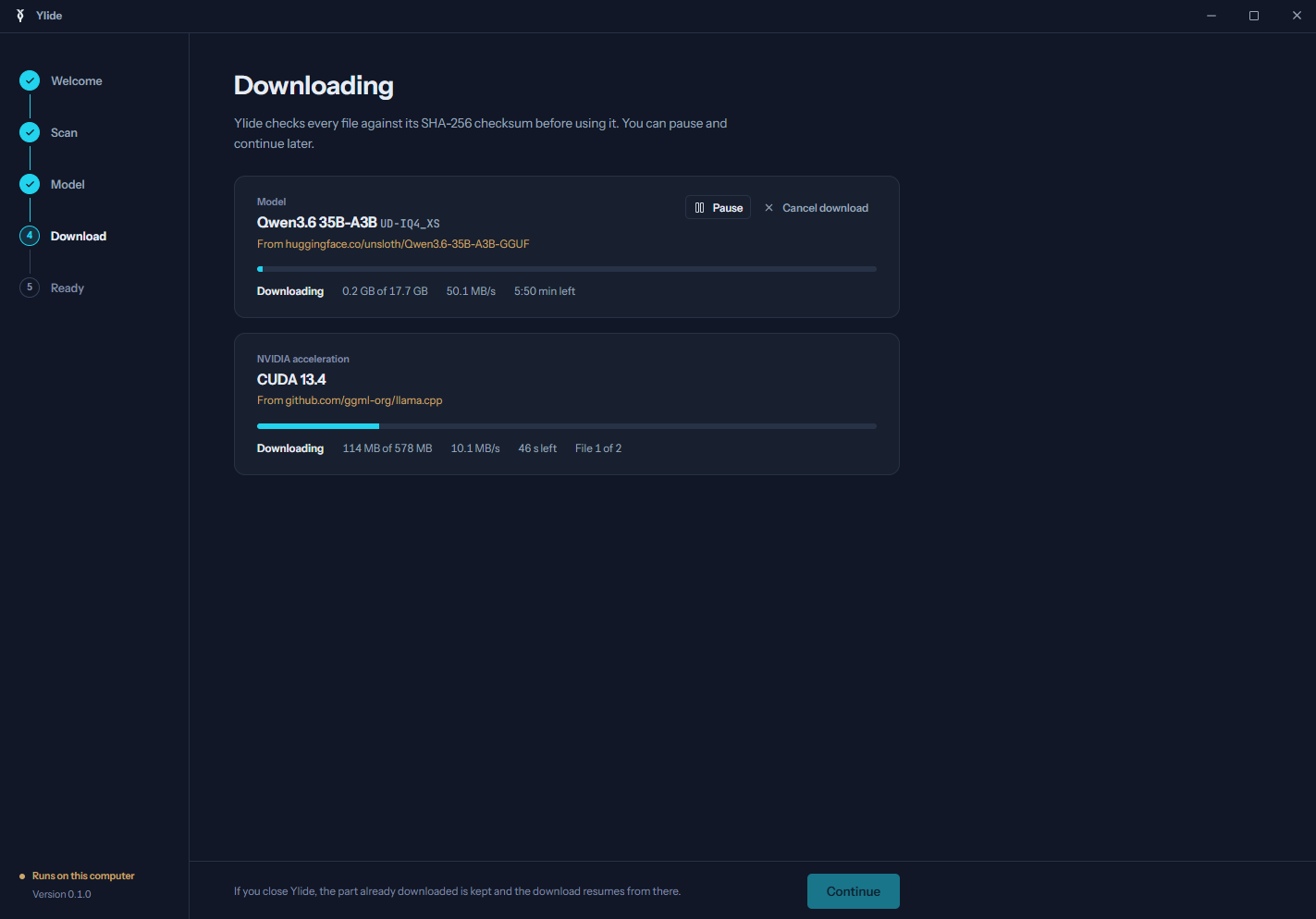The width and height of the screenshot is (1316, 919).
Task: Close the Ylide window
Action: click(1297, 16)
